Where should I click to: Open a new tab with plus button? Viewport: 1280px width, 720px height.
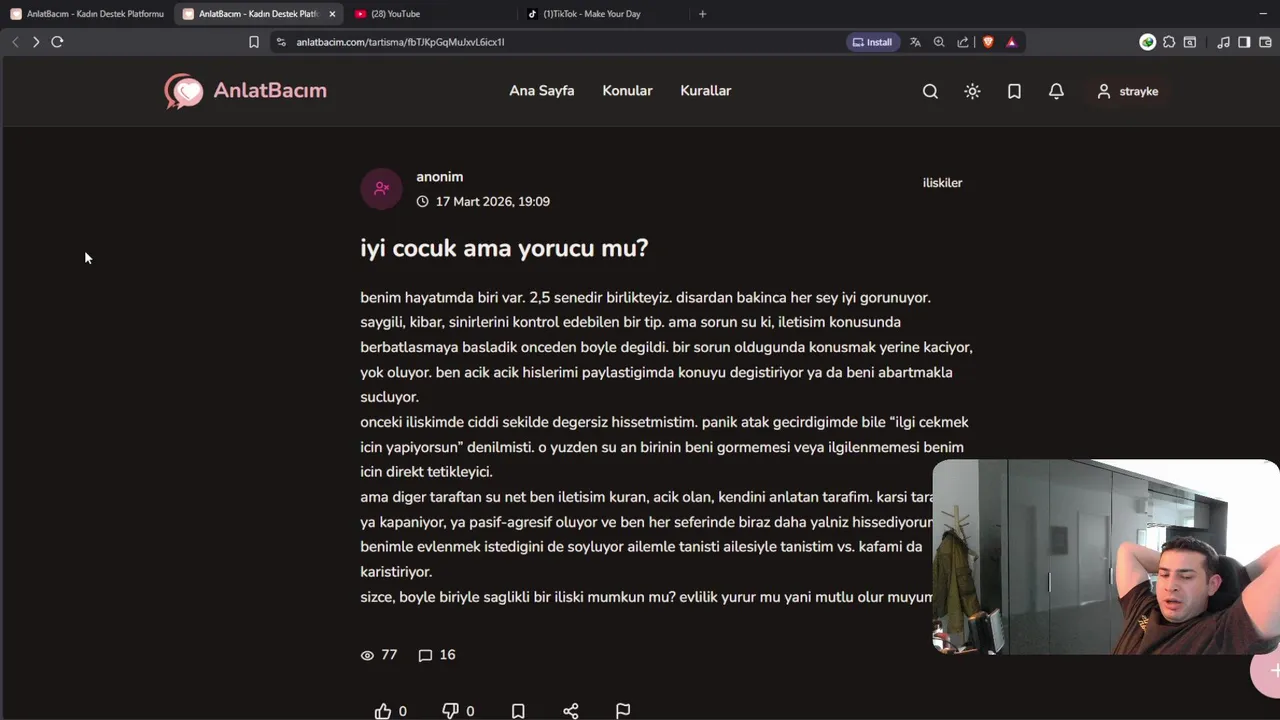(702, 14)
